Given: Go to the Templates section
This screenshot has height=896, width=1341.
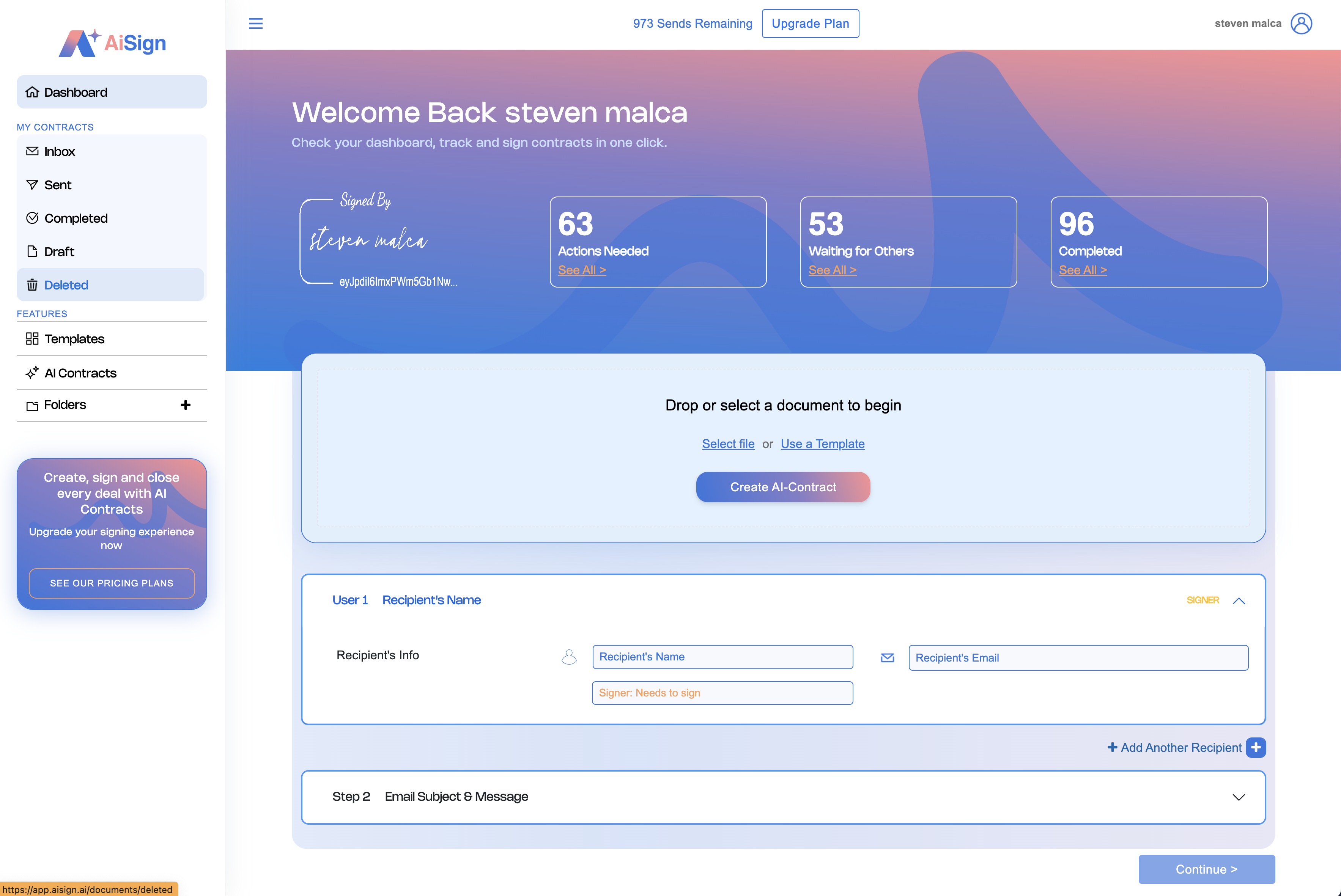Looking at the screenshot, I should [x=74, y=339].
